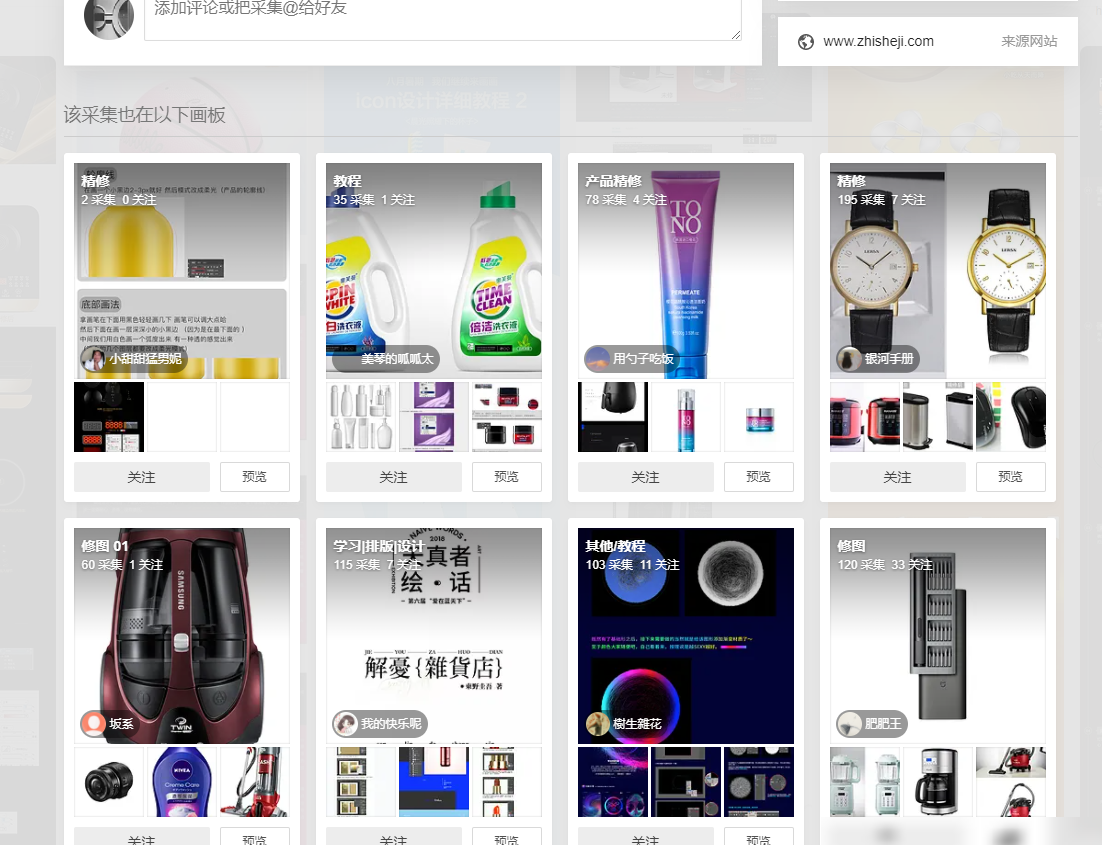1102x845 pixels.
Task: Open the black air fryer thumbnail
Action: pos(613,417)
